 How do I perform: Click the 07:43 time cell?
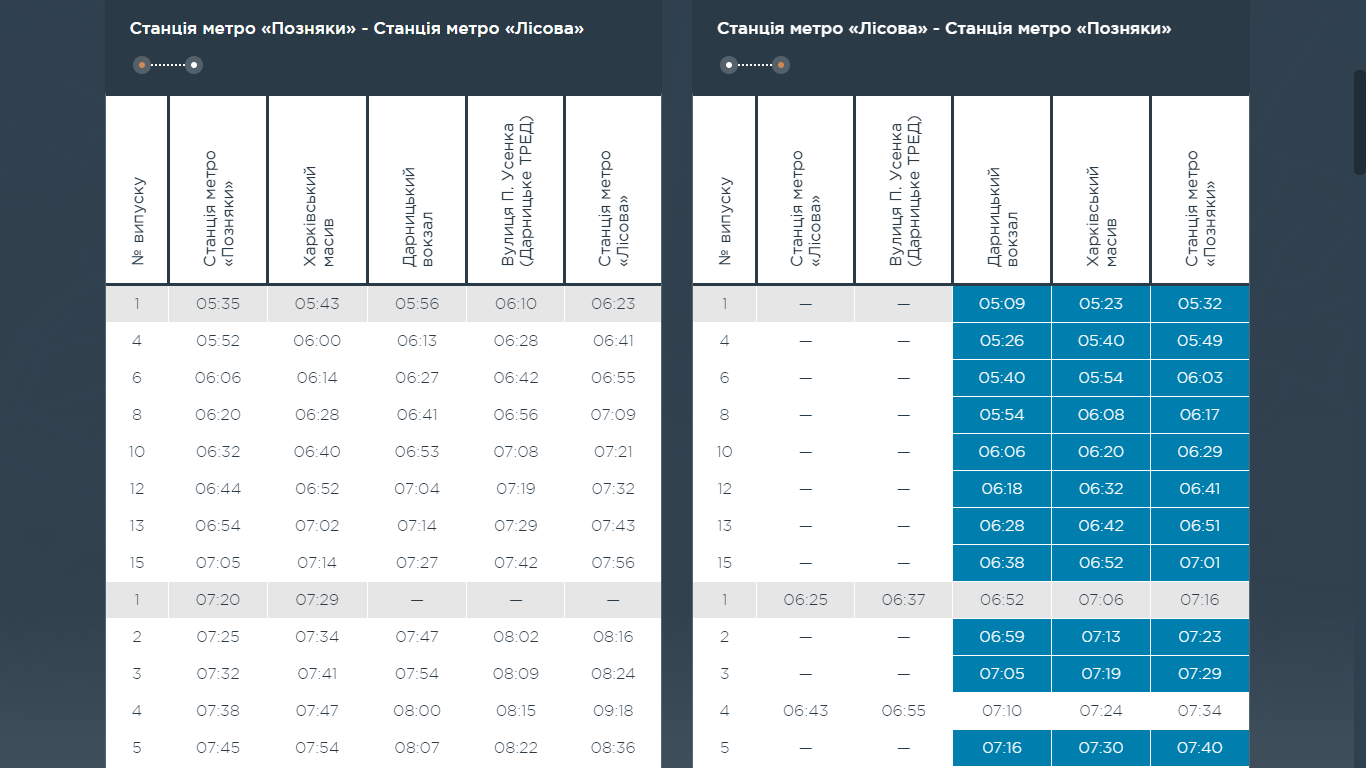(x=613, y=526)
